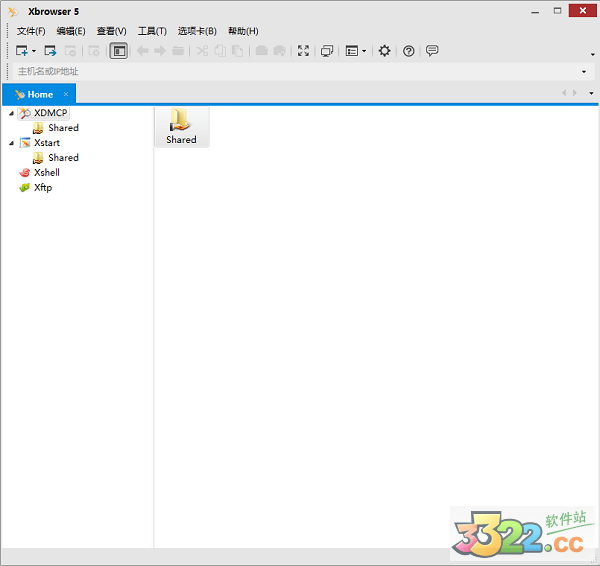Select Shared folder under XDMCP
The image size is (600, 566).
[63, 128]
